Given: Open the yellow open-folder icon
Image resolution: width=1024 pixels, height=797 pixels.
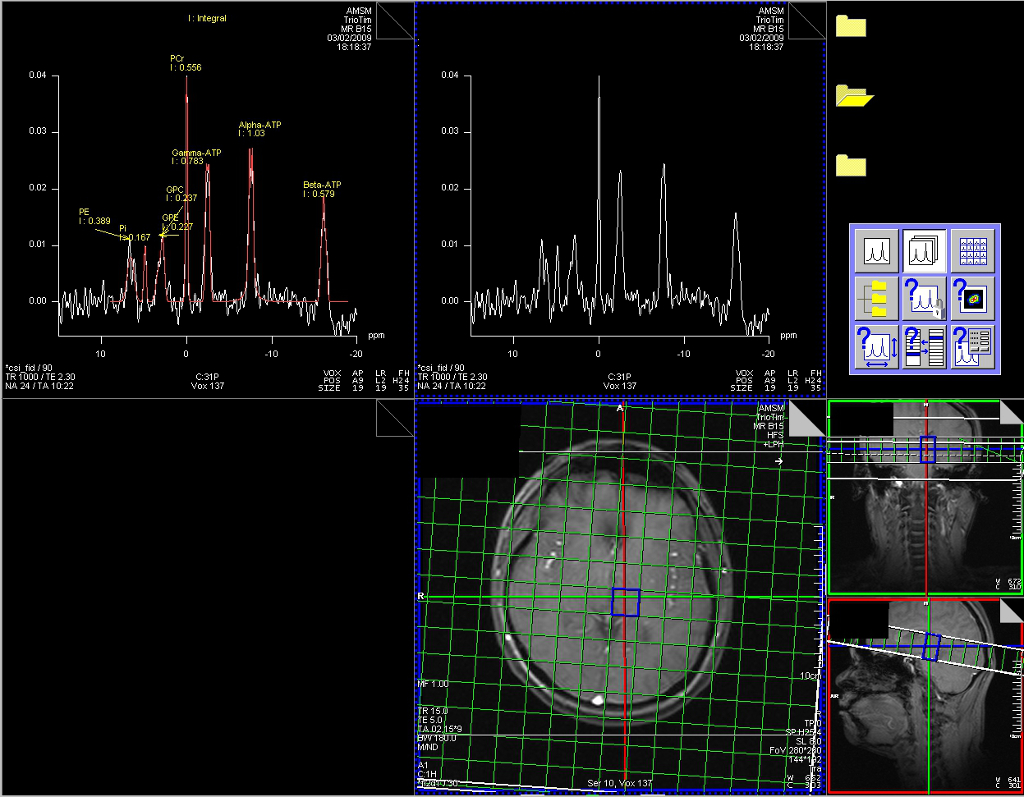Looking at the screenshot, I should click(x=854, y=96).
